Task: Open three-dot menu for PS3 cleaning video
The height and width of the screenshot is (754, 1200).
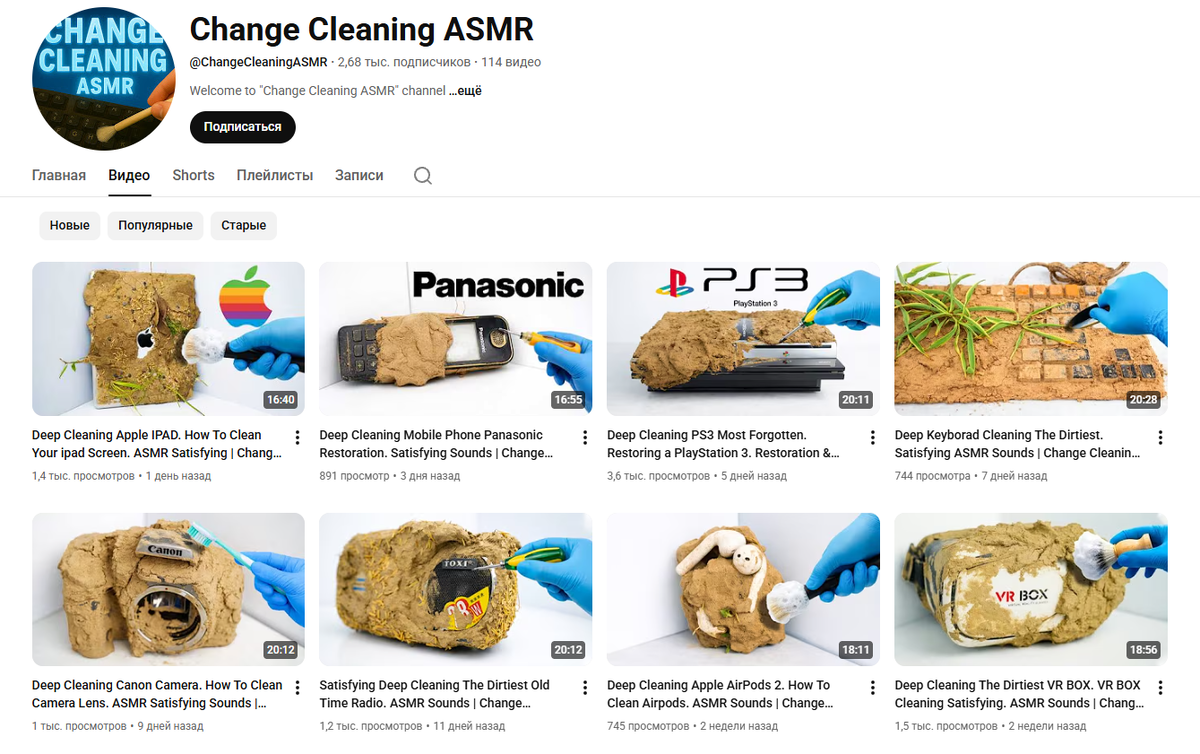Action: pos(872,438)
